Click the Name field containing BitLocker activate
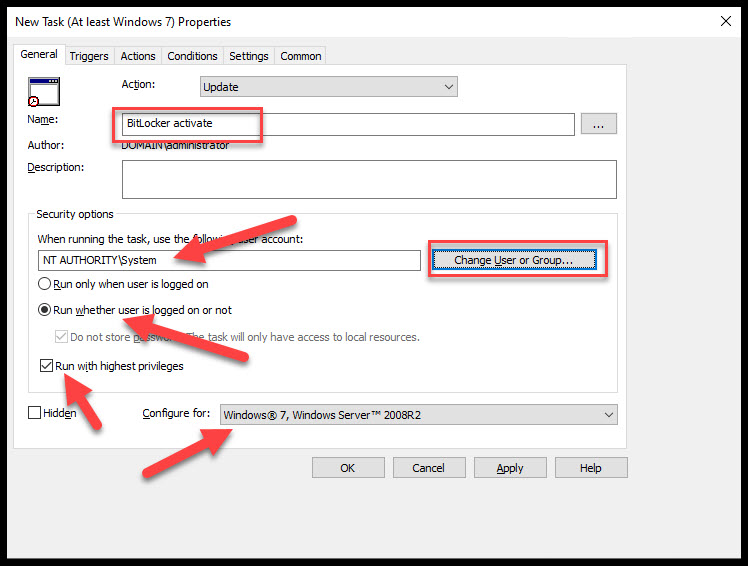Viewport: 748px width, 566px height. pyautogui.click(x=348, y=124)
